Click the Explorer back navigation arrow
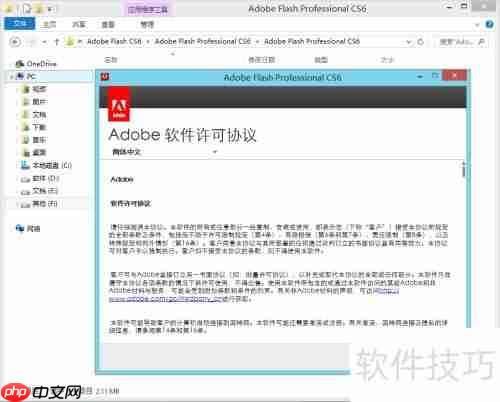 click(x=15, y=42)
